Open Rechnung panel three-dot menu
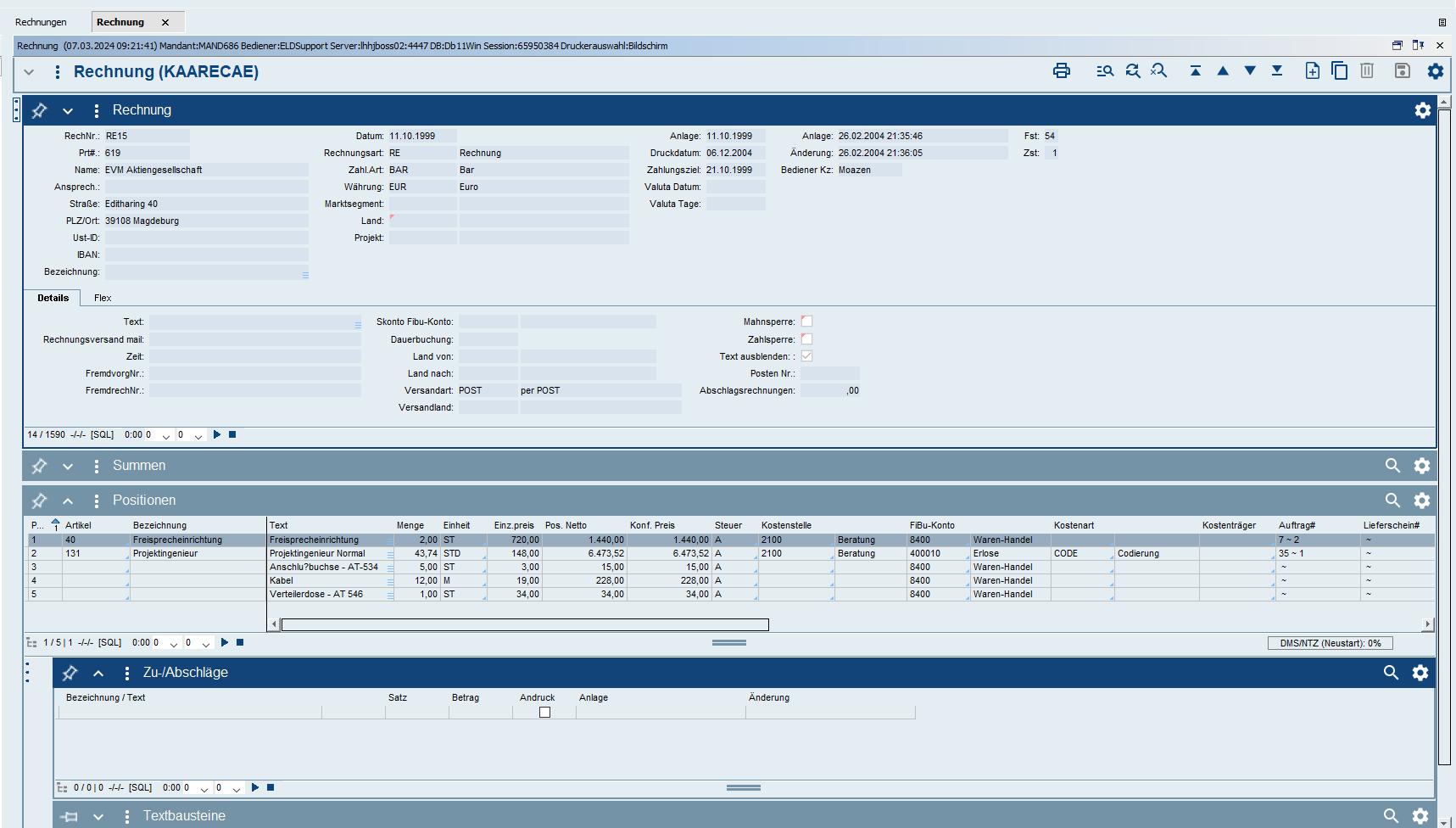Viewport: 1456px width, 828px height. click(x=97, y=110)
